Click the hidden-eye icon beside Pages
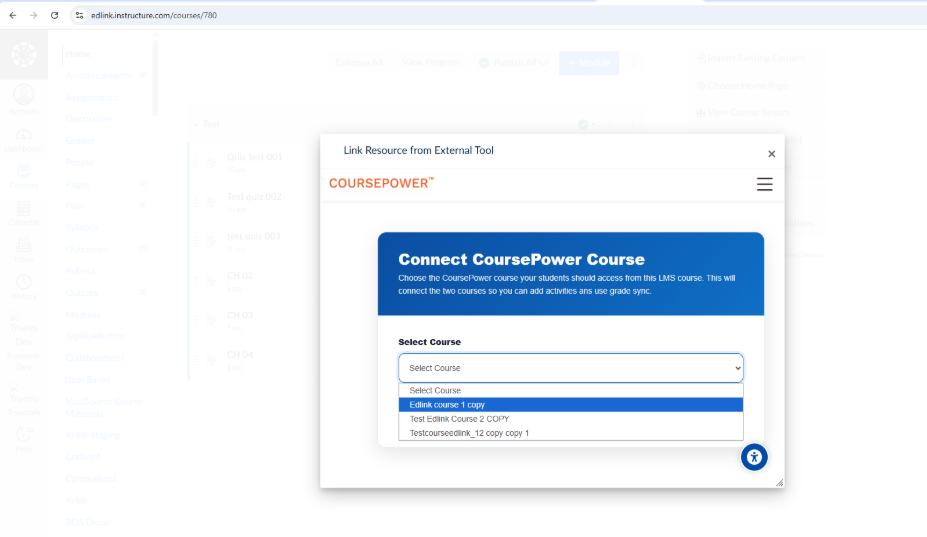927x537 pixels. coord(142,184)
